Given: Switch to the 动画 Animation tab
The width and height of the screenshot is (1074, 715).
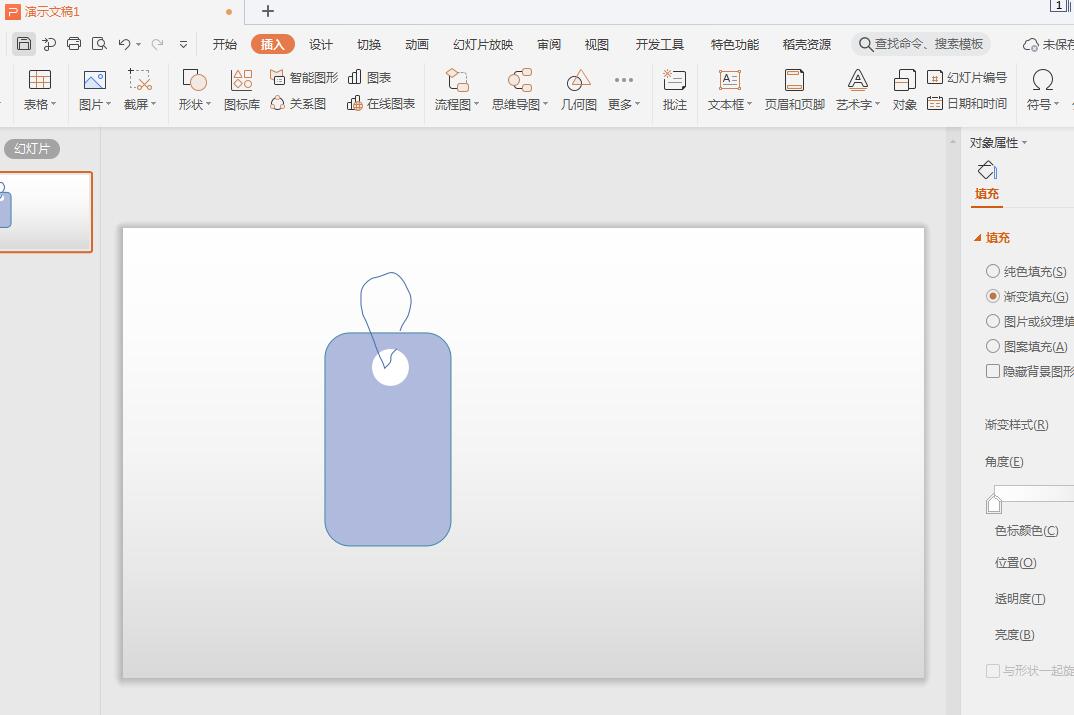Looking at the screenshot, I should [416, 45].
